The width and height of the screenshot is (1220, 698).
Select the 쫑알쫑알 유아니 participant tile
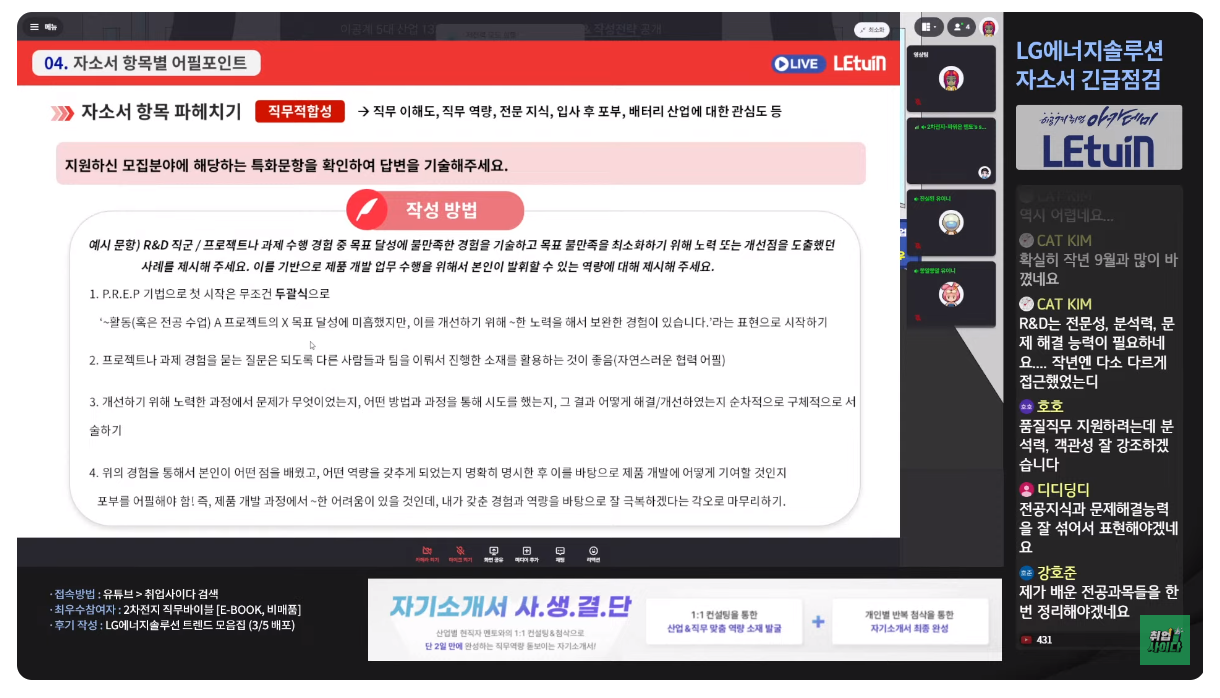951,295
